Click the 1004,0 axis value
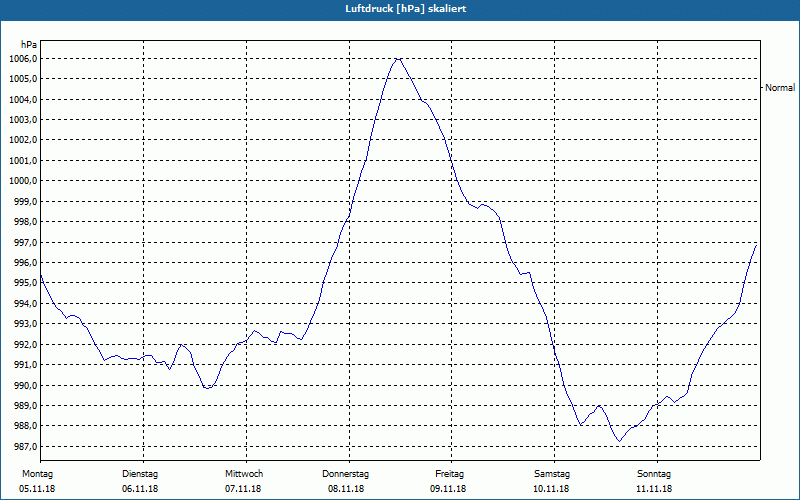 [23, 99]
